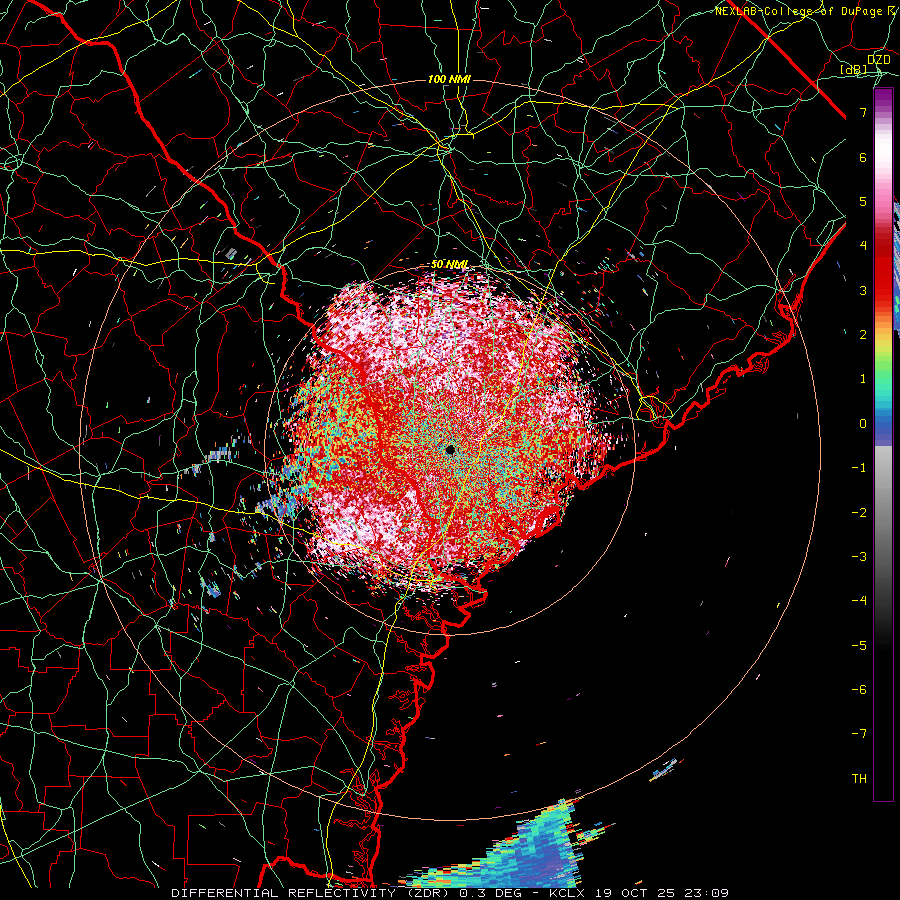
Task: Click the 'KCLX' station identifier text
Action: (569, 893)
